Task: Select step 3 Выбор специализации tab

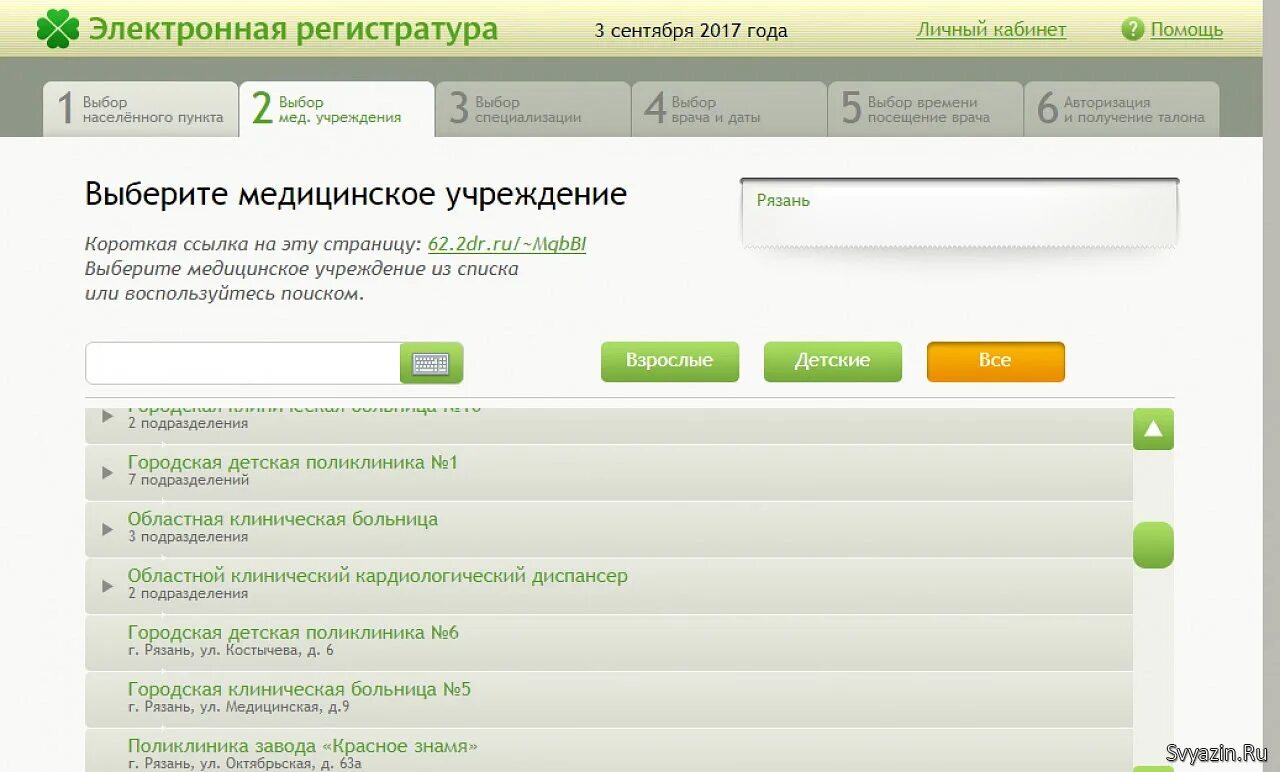Action: point(532,109)
